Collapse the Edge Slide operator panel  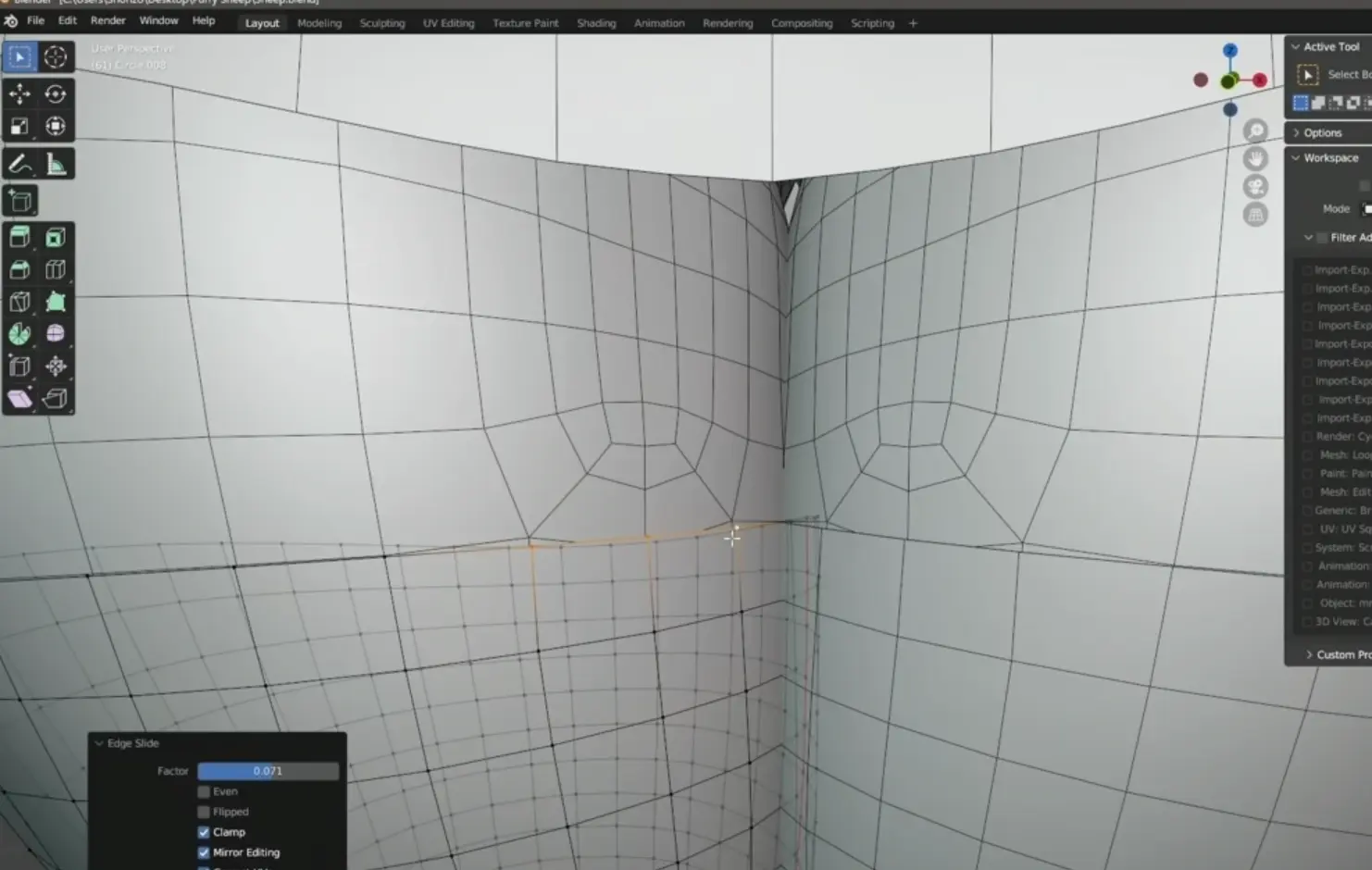(99, 743)
